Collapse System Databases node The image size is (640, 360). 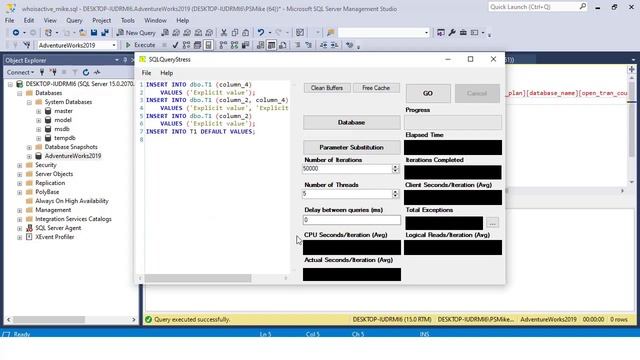point(29,102)
